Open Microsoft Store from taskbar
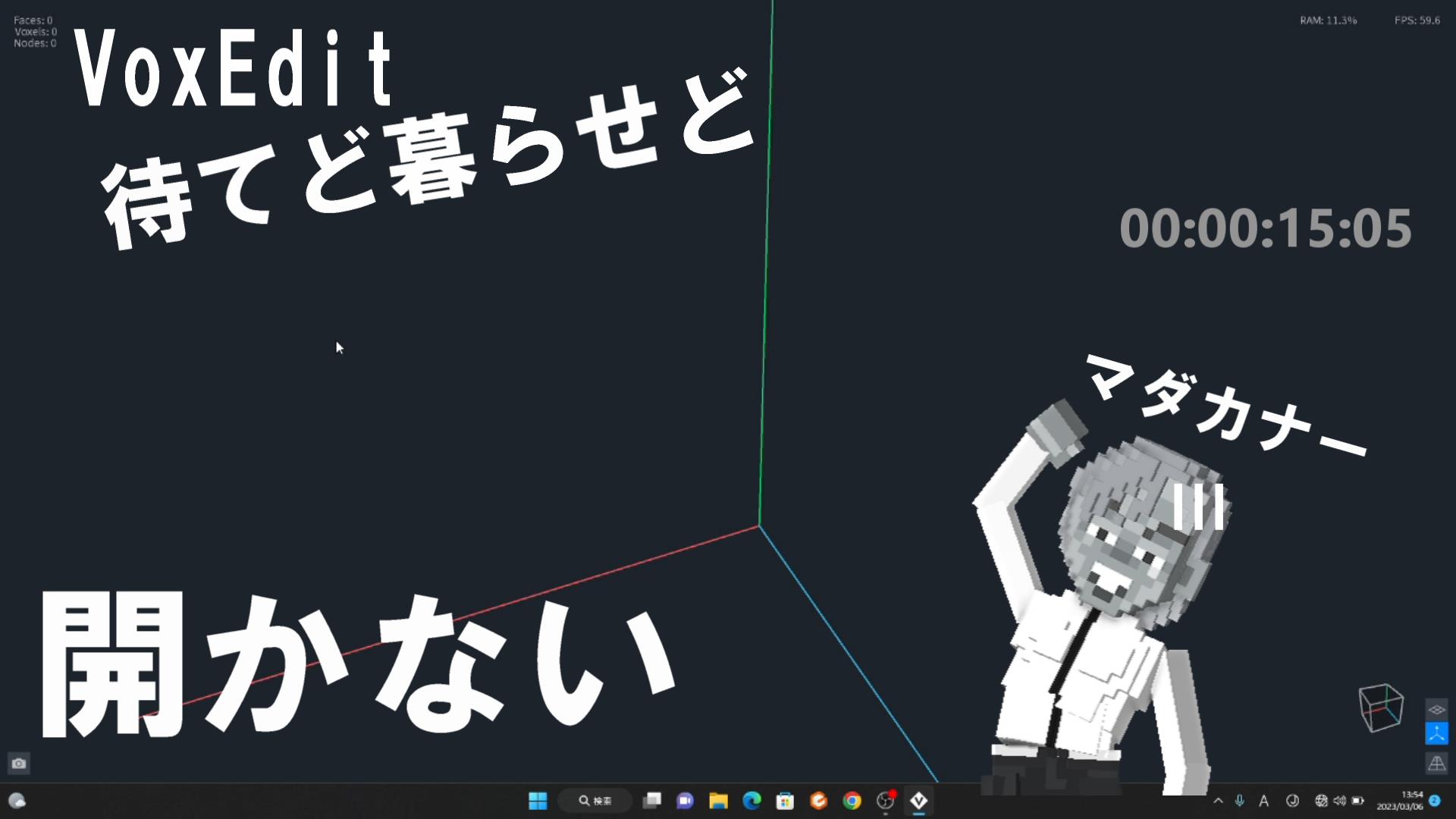The height and width of the screenshot is (819, 1456). tap(785, 801)
